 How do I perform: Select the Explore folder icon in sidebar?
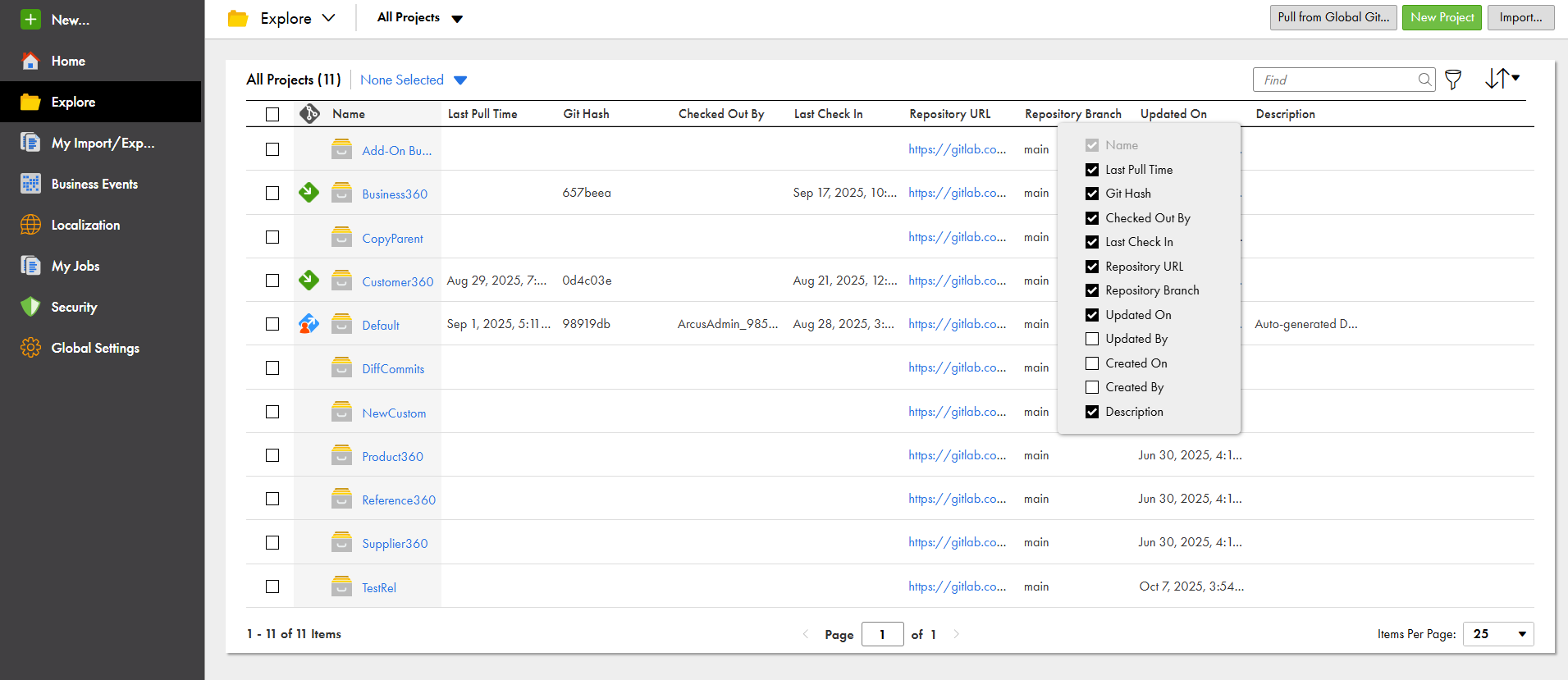click(30, 102)
